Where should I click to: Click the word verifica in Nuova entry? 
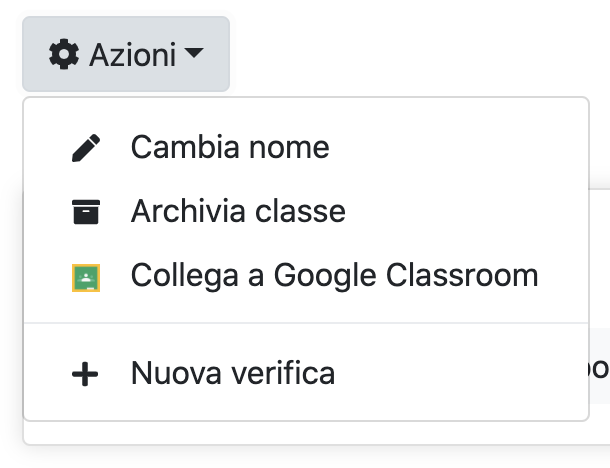tap(283, 373)
